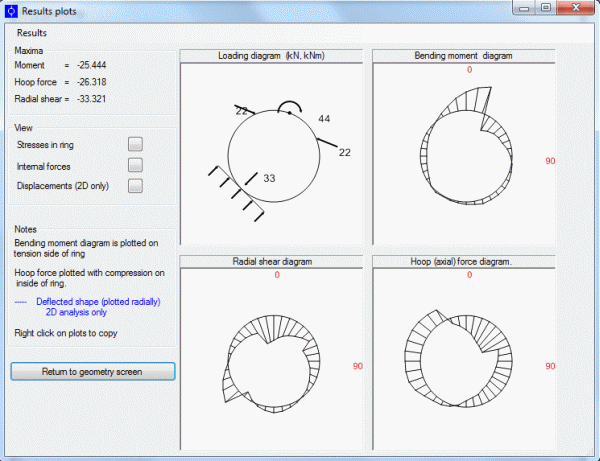Click the Moment label under Maxima
600x461 pixels.
[29, 65]
